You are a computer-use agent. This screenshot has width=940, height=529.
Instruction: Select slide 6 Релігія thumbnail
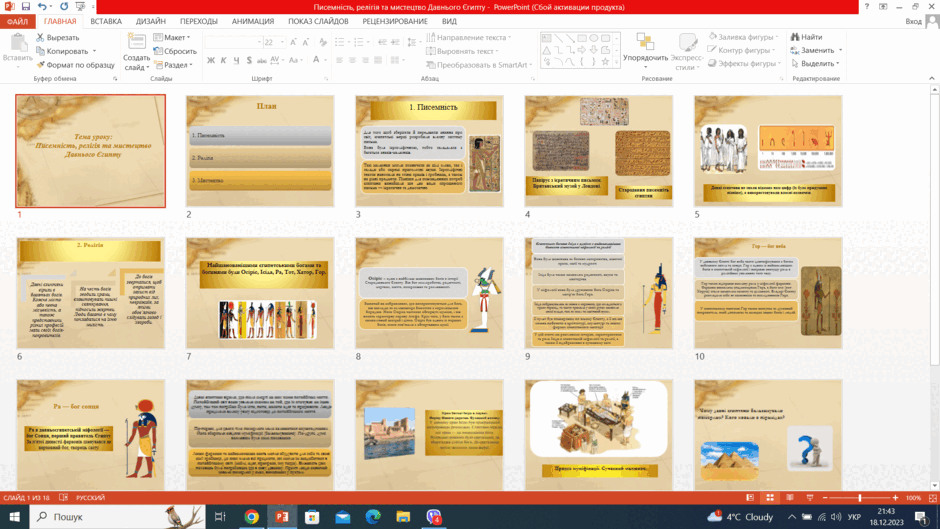point(91,293)
